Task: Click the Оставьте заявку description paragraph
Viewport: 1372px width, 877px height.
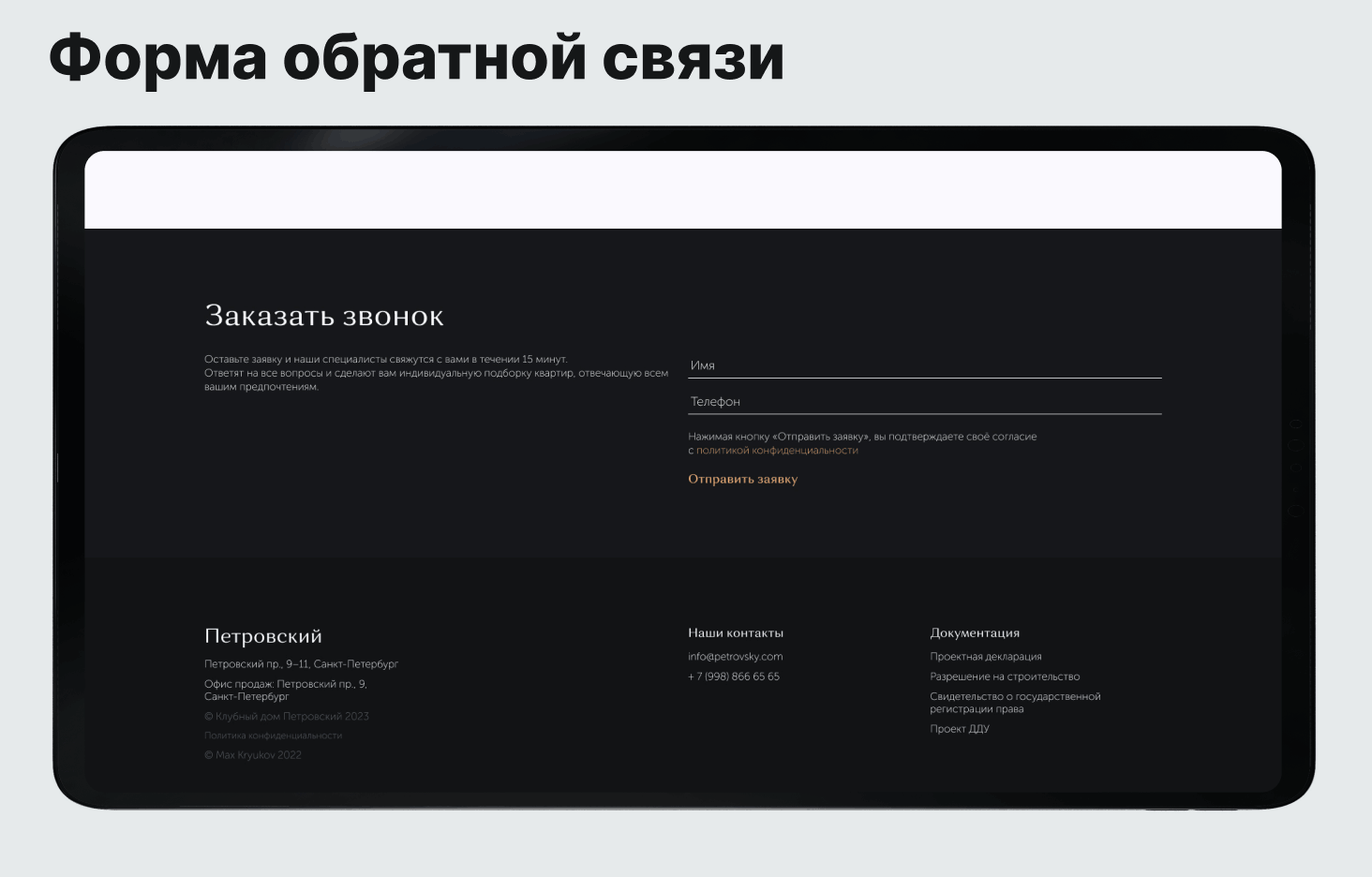Action: tap(436, 373)
